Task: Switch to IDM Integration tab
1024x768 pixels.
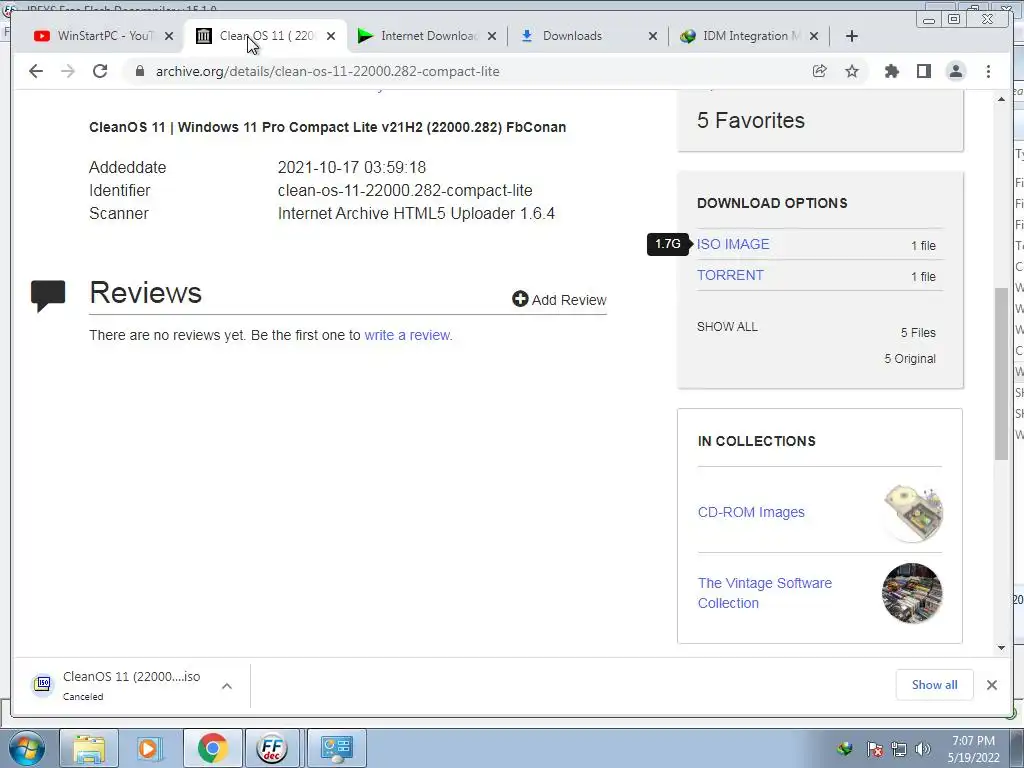Action: pyautogui.click(x=748, y=36)
